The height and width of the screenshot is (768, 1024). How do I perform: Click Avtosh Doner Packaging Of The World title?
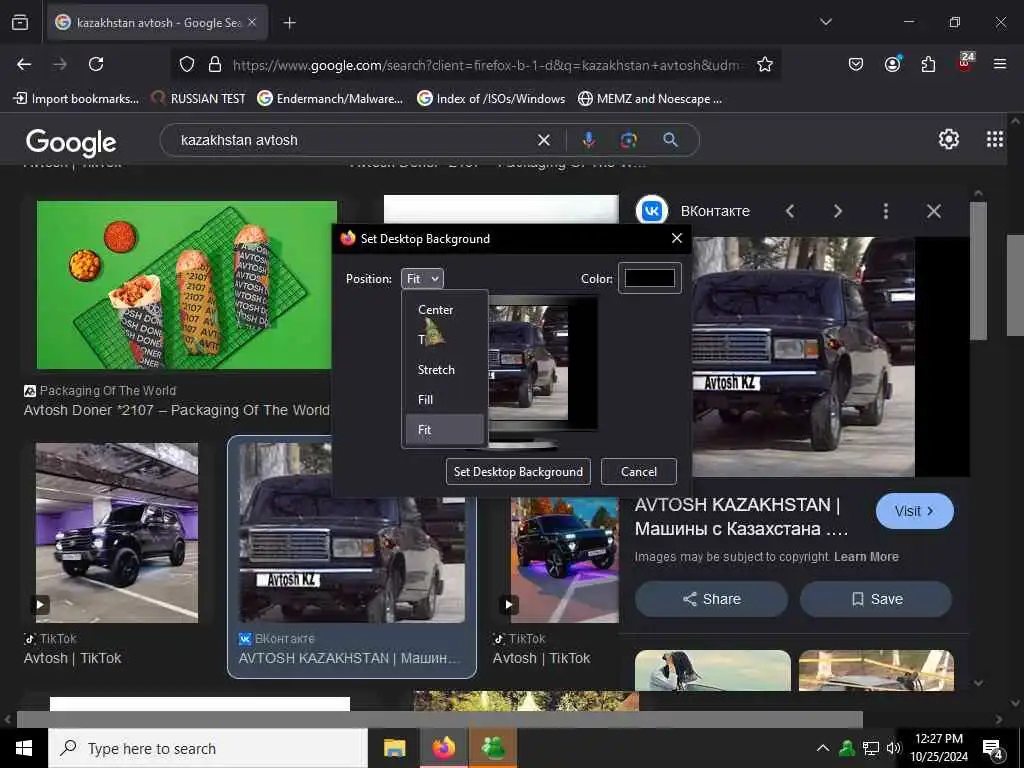pos(176,410)
